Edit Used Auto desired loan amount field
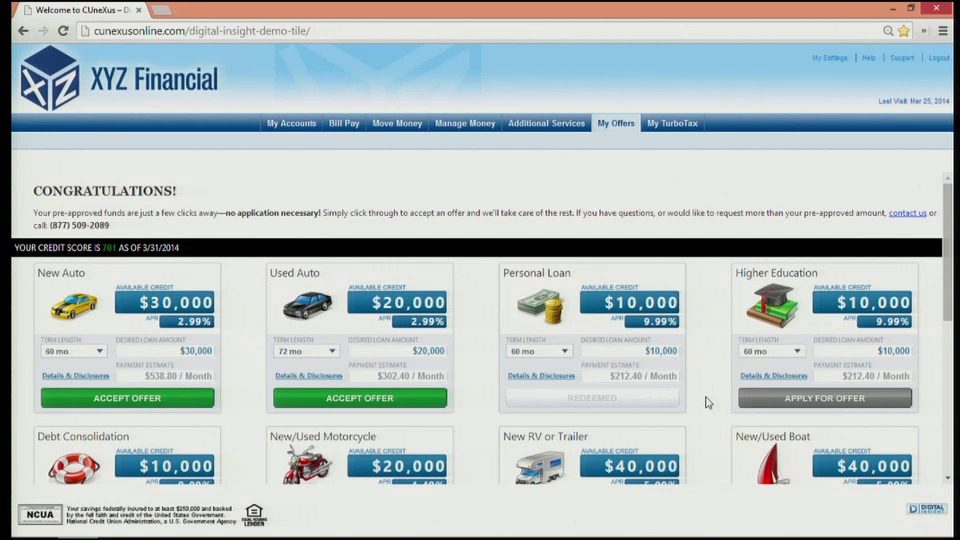 397,351
